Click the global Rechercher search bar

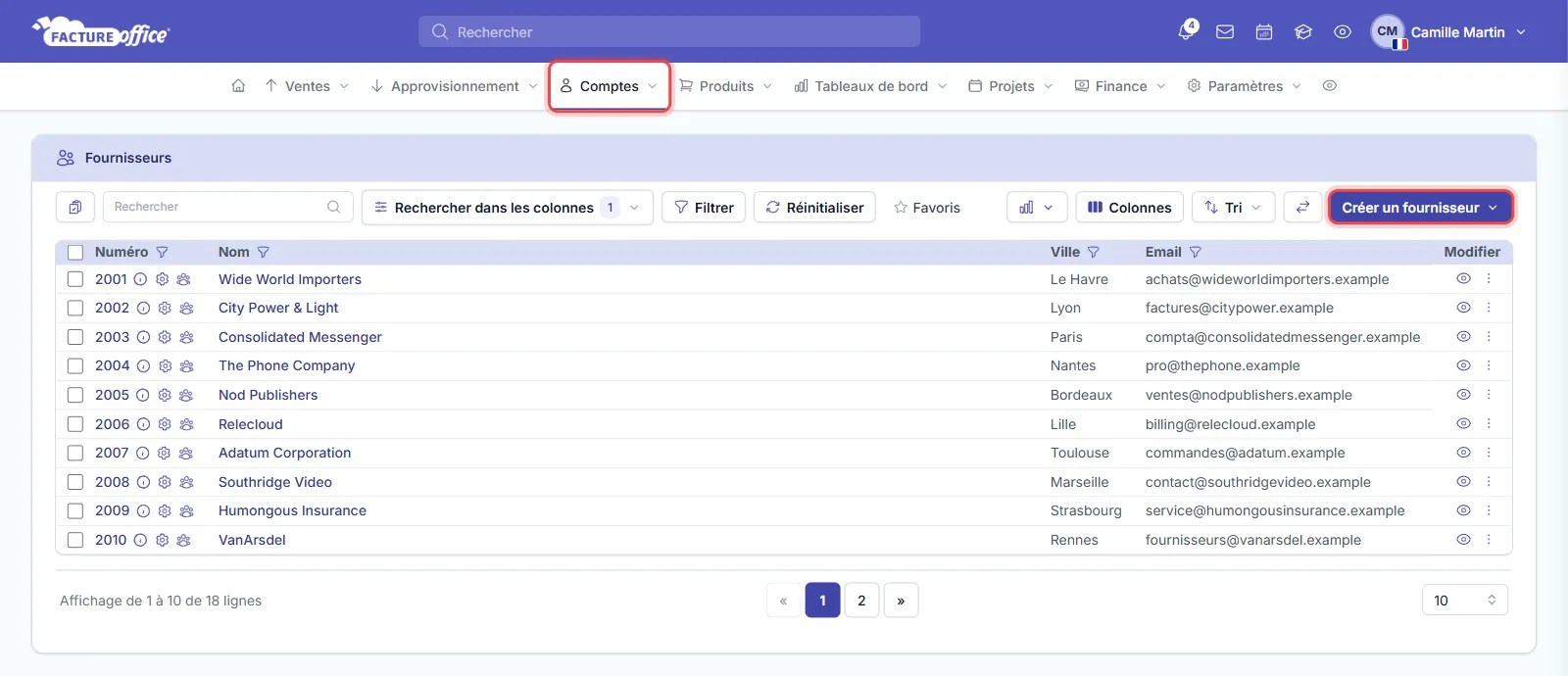point(669,31)
